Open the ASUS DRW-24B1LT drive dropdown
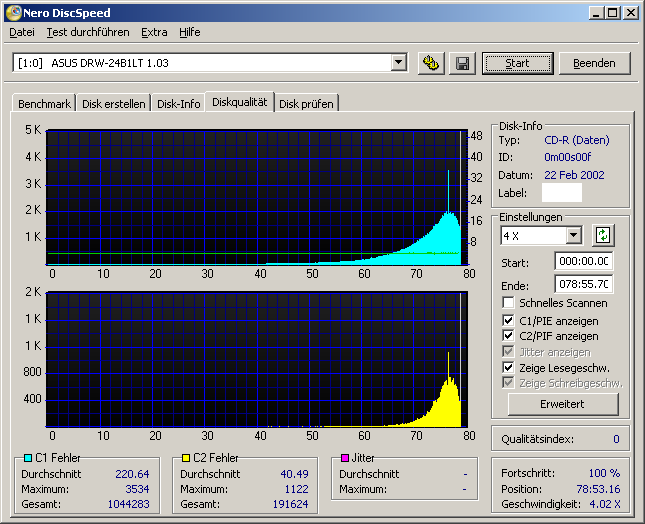 click(x=398, y=63)
